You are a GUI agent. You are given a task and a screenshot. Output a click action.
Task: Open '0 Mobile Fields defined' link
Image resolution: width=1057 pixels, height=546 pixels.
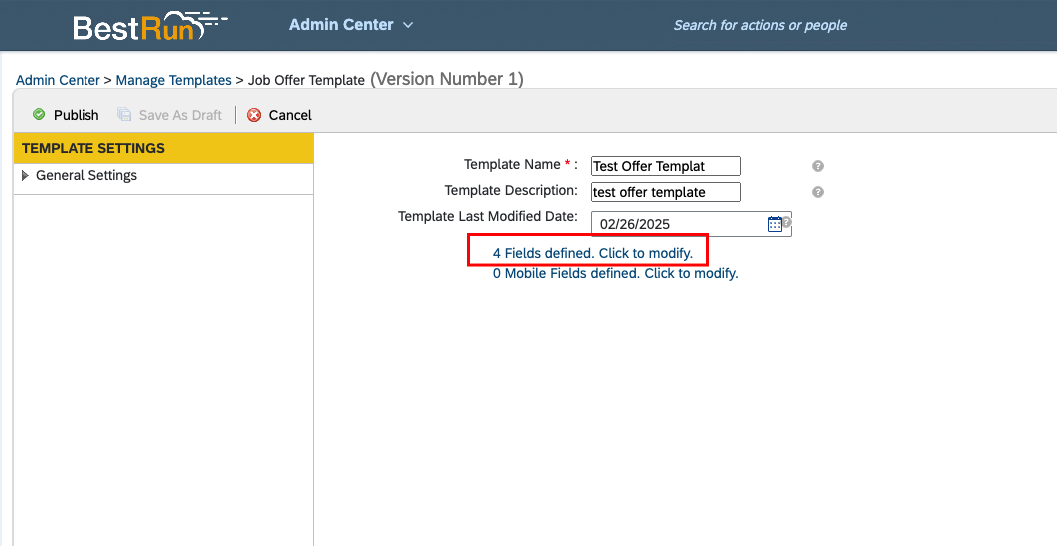tap(615, 274)
